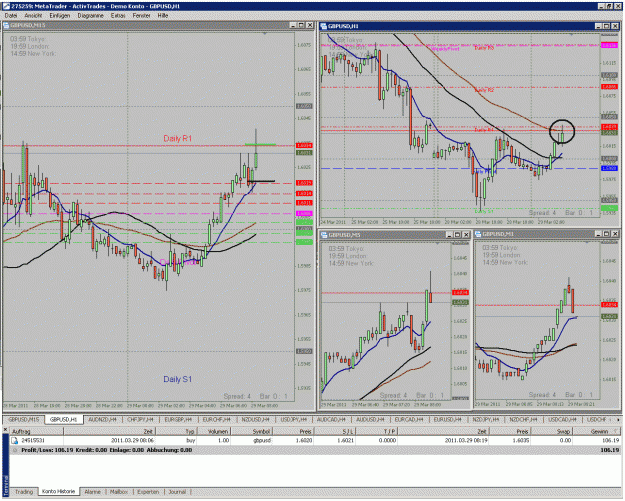Switch to the USDCAD,H4 chart tab
Viewport: 625px width, 501px height.
[562, 420]
